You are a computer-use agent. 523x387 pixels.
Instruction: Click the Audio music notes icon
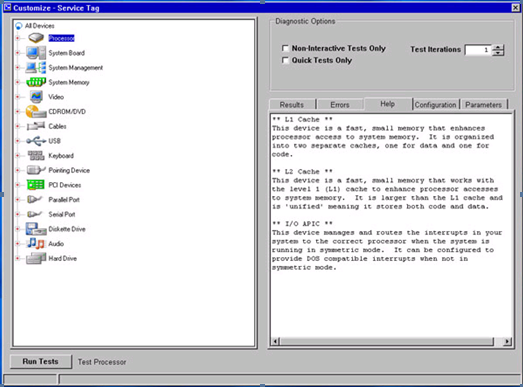36,244
